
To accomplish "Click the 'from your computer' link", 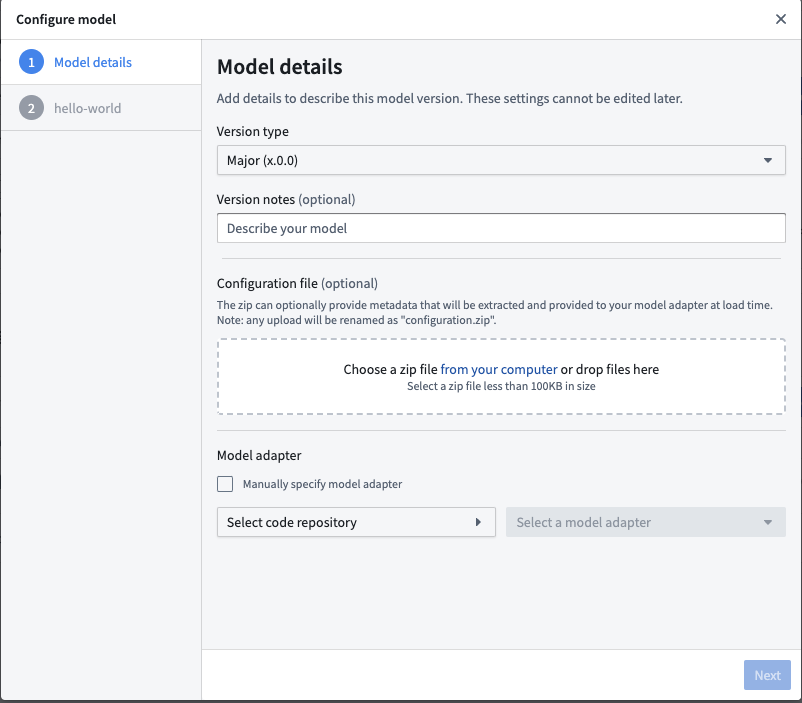I will point(499,369).
